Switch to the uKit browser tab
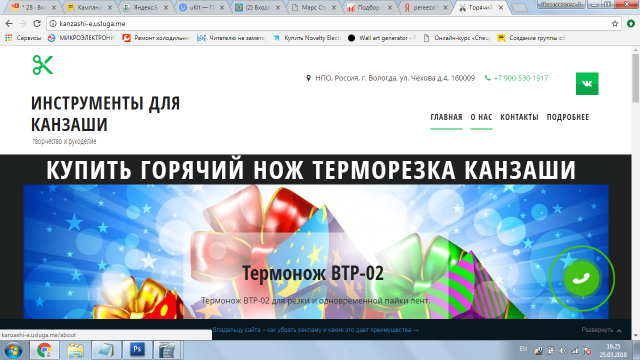Viewport: 640px width, 360px height. coord(202,8)
